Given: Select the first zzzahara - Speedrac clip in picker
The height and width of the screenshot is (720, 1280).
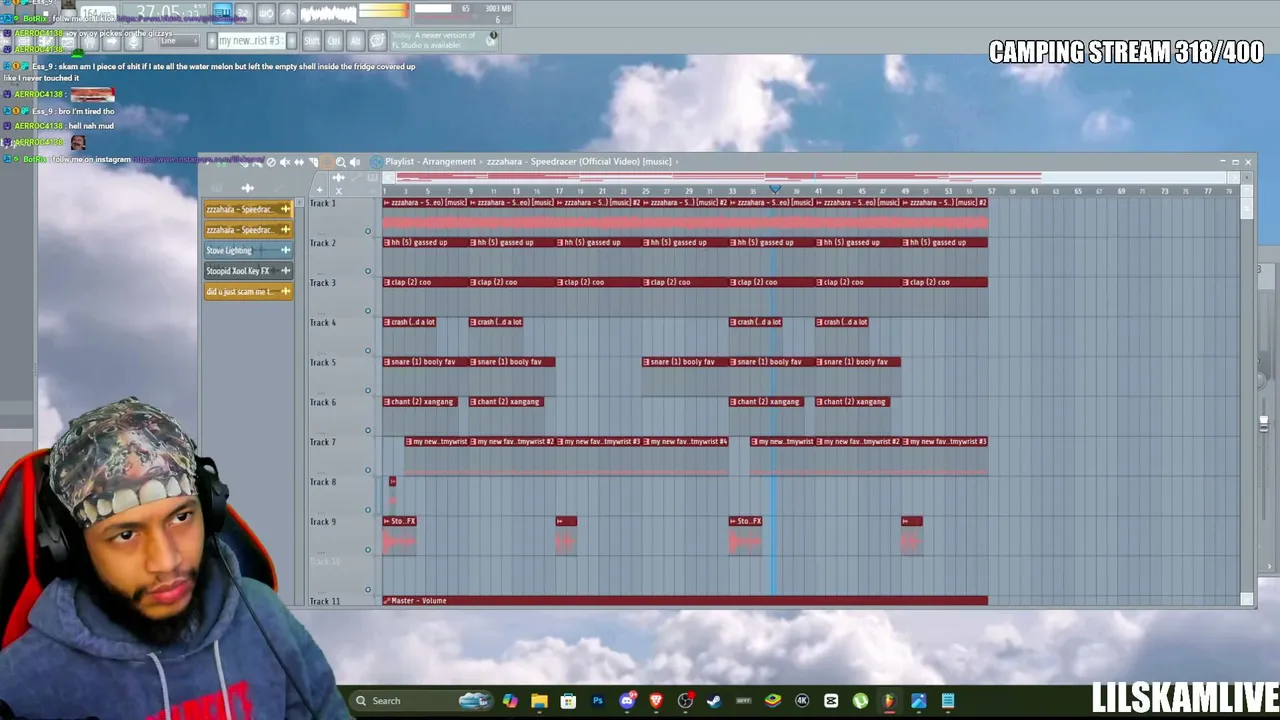Looking at the screenshot, I should pos(248,209).
